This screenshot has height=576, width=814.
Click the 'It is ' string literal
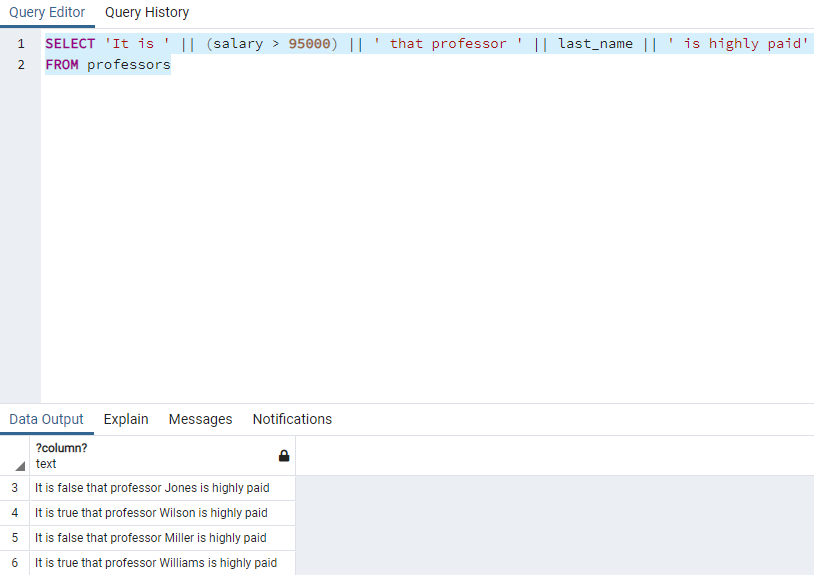pyautogui.click(x=137, y=44)
